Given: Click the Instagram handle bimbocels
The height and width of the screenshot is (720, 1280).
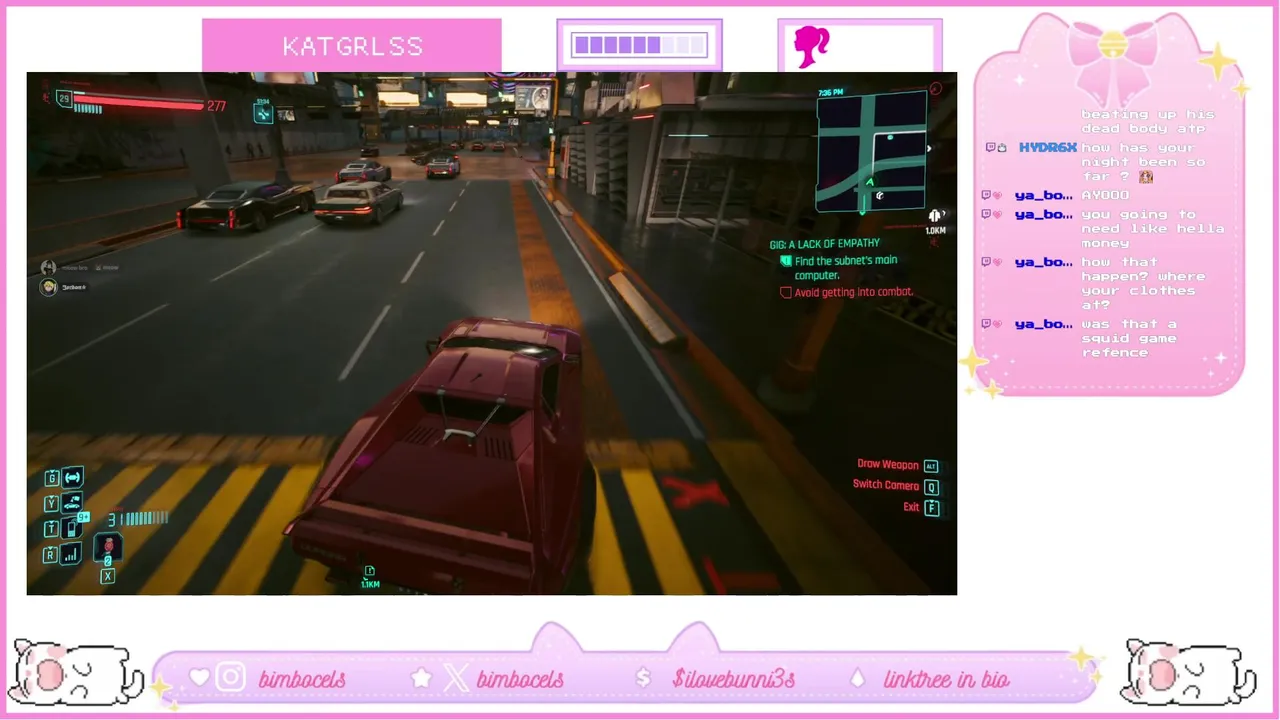Looking at the screenshot, I should [x=302, y=680].
